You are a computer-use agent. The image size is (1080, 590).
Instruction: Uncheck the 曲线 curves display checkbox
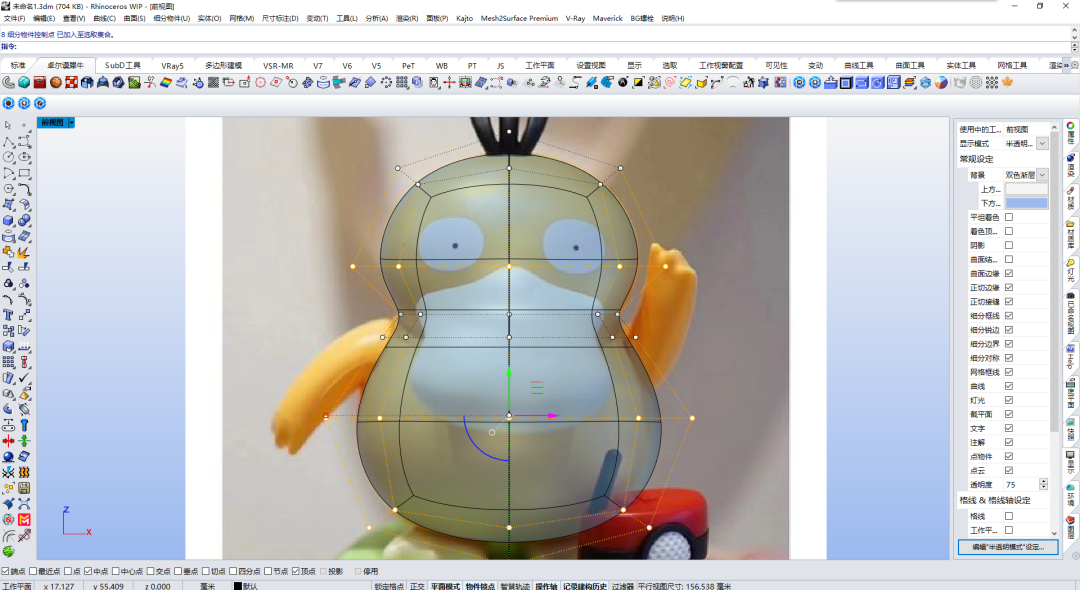(x=1009, y=386)
